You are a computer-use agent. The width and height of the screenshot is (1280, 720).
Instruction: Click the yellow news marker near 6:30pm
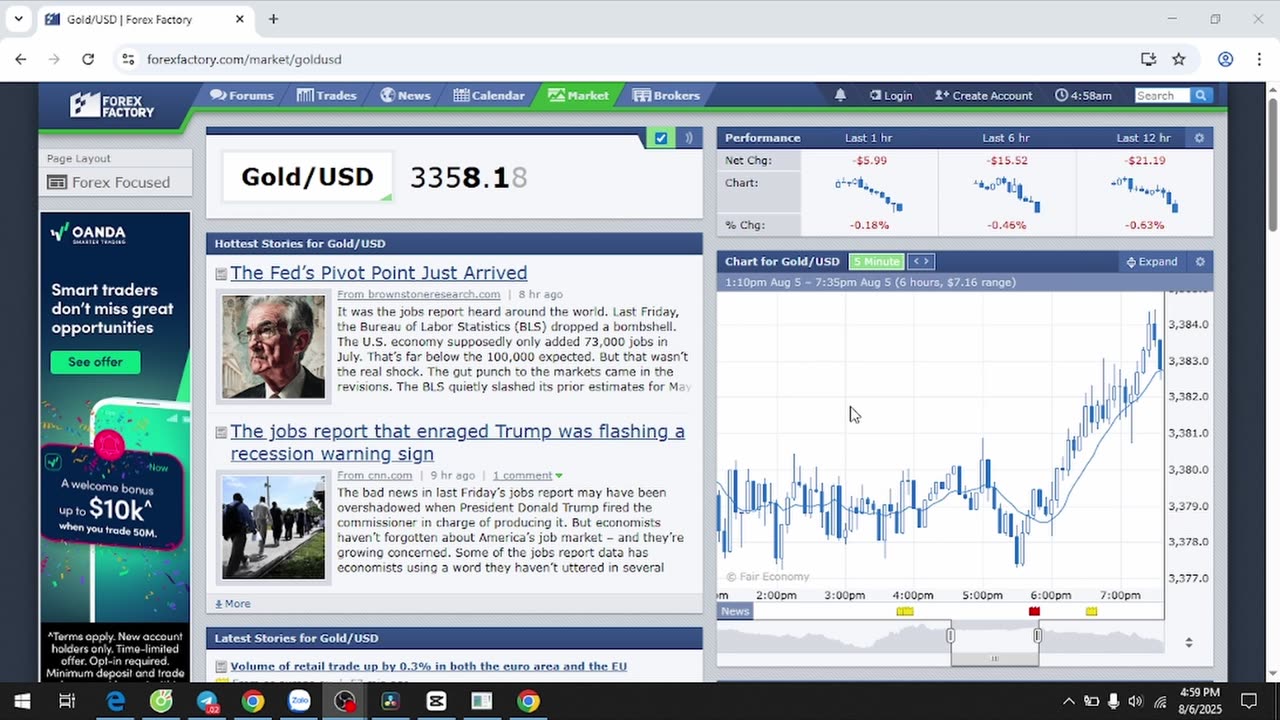coord(1091,611)
